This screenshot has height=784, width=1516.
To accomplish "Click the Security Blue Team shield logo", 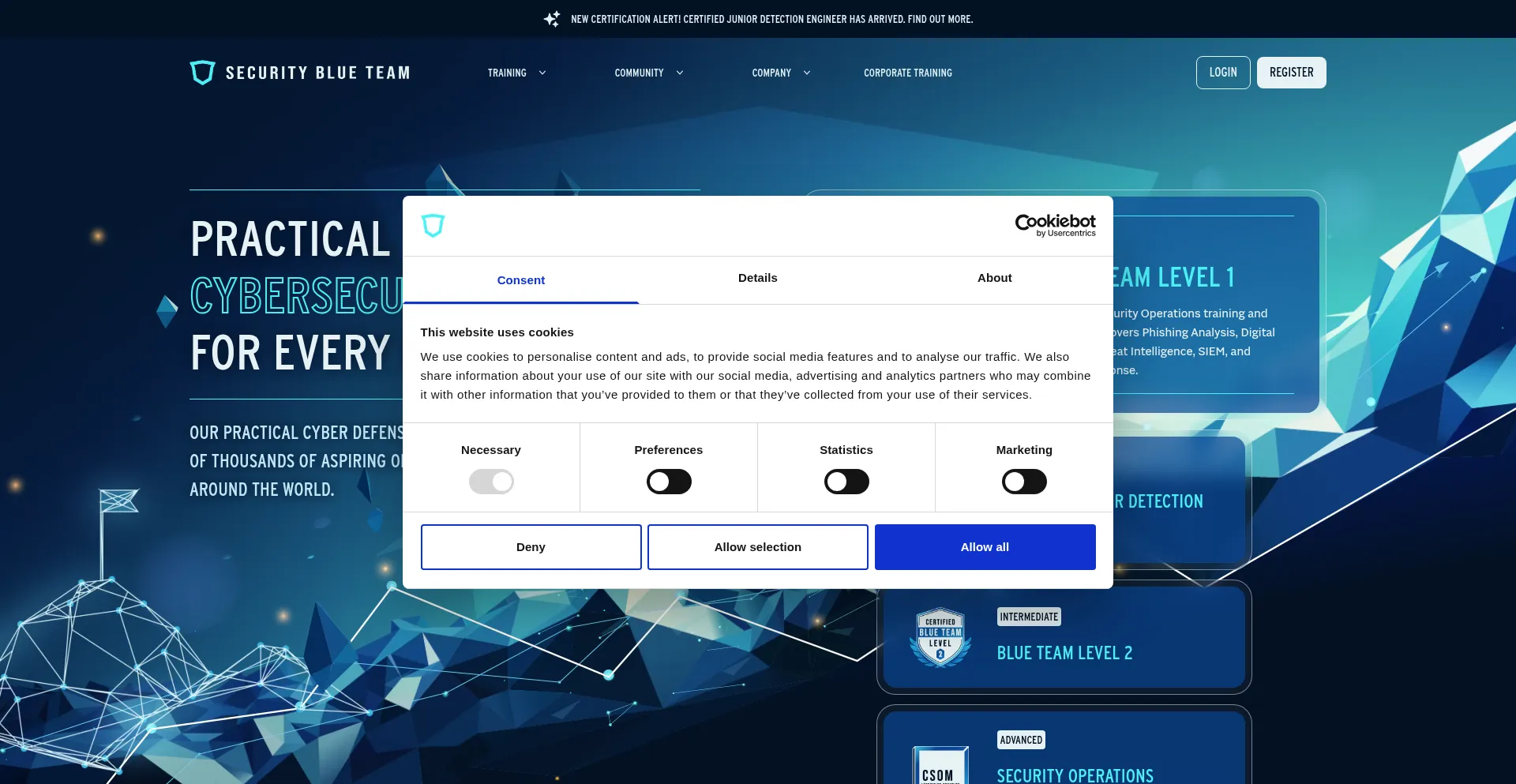I will 203,73.
